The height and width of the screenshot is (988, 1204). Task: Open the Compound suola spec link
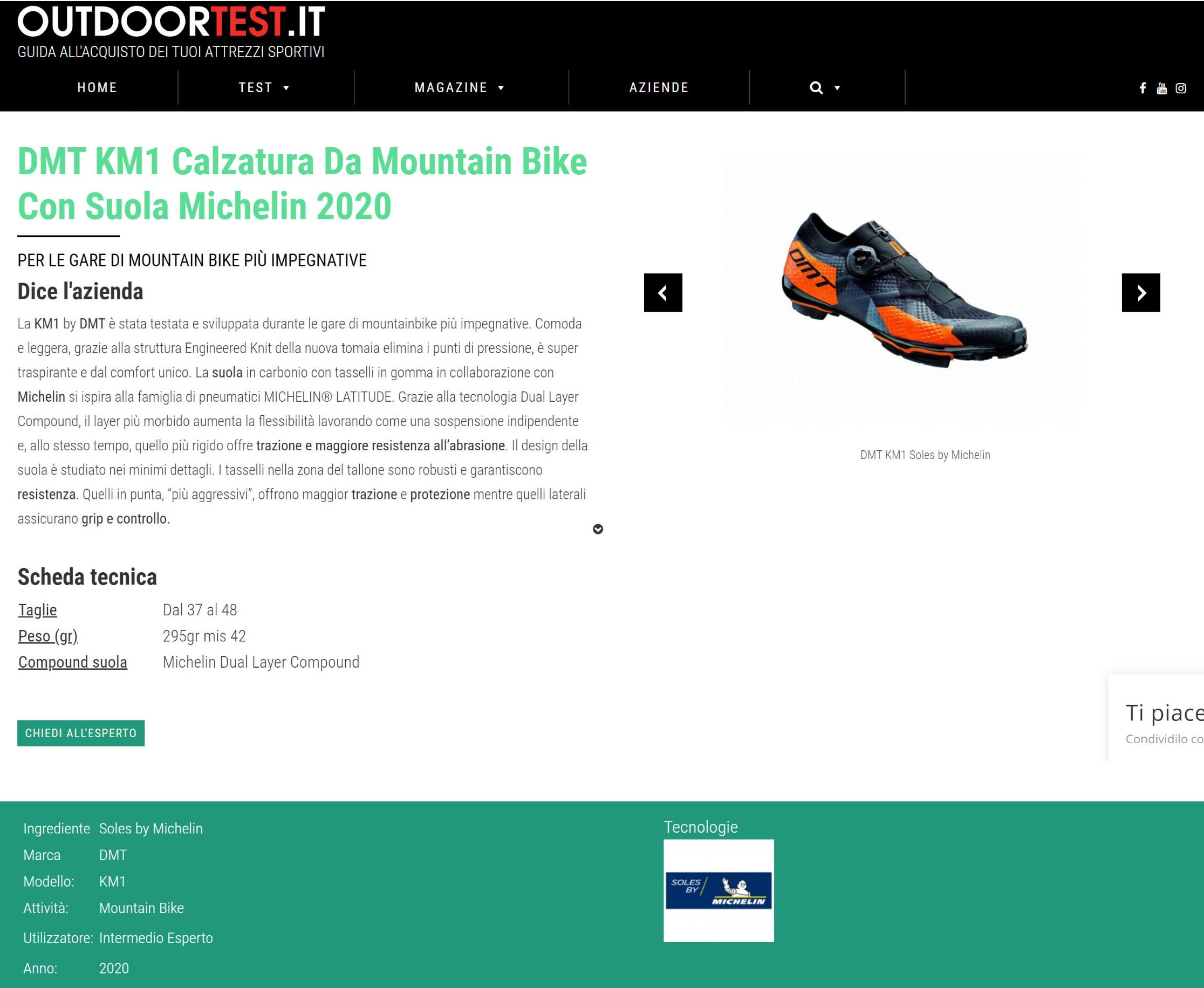point(73,662)
